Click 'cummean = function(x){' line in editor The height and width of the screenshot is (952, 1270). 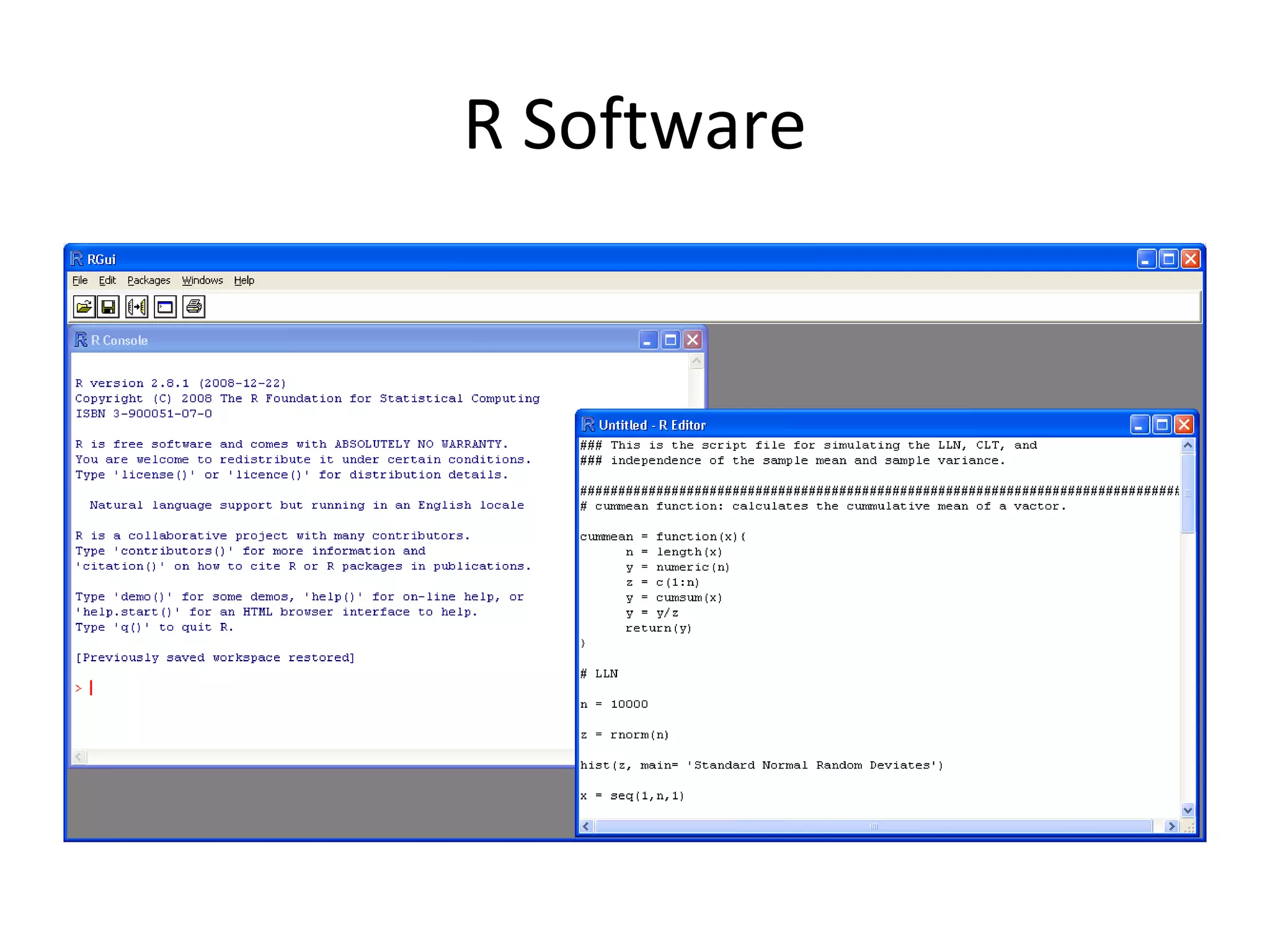point(663,537)
